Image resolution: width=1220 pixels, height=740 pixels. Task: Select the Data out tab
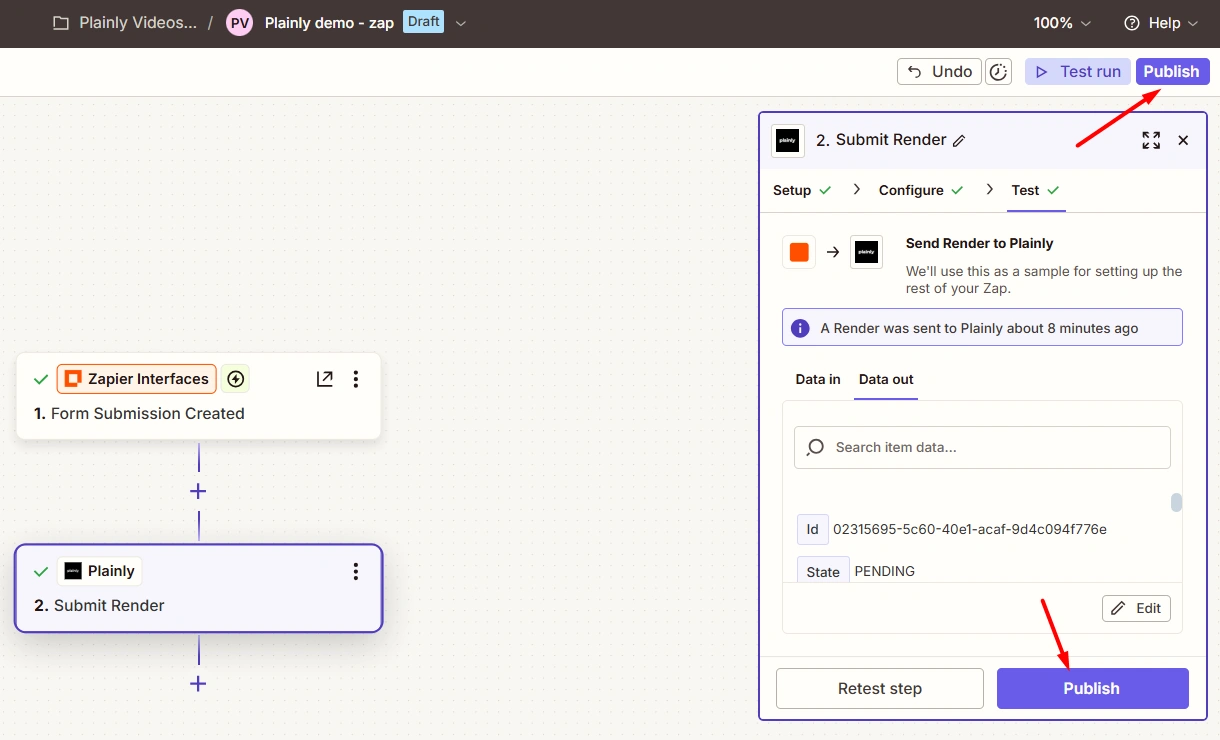pos(886,379)
